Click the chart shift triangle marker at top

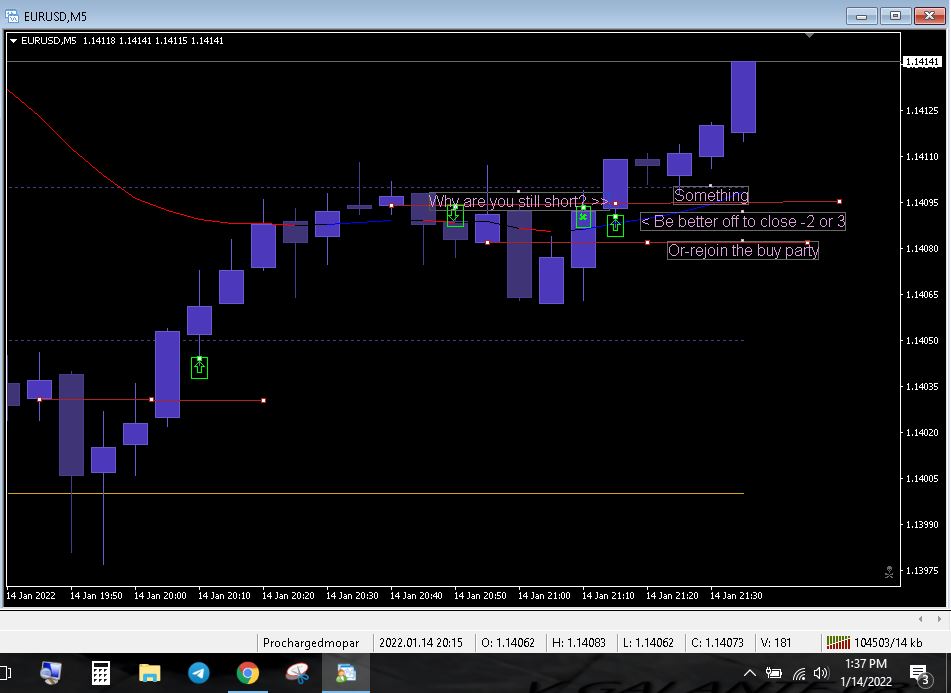pos(809,36)
